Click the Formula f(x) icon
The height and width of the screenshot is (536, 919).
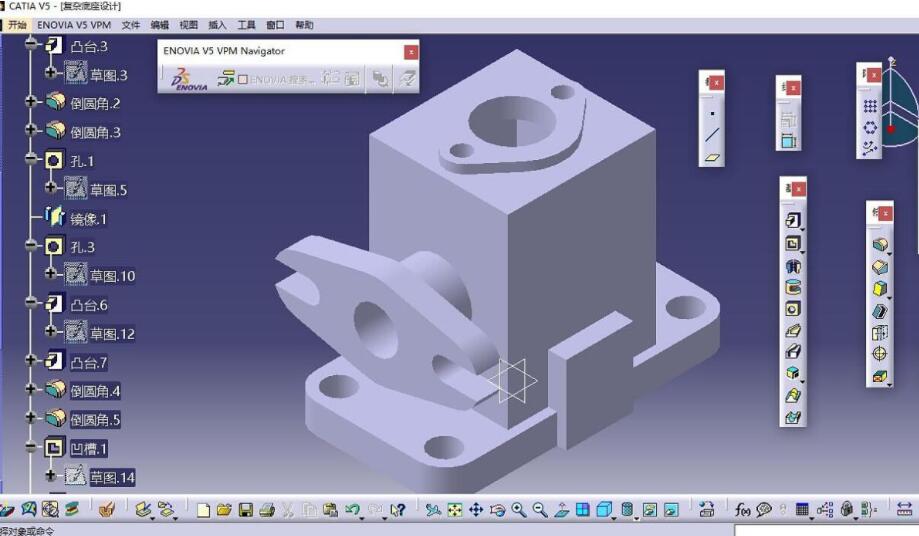744,510
